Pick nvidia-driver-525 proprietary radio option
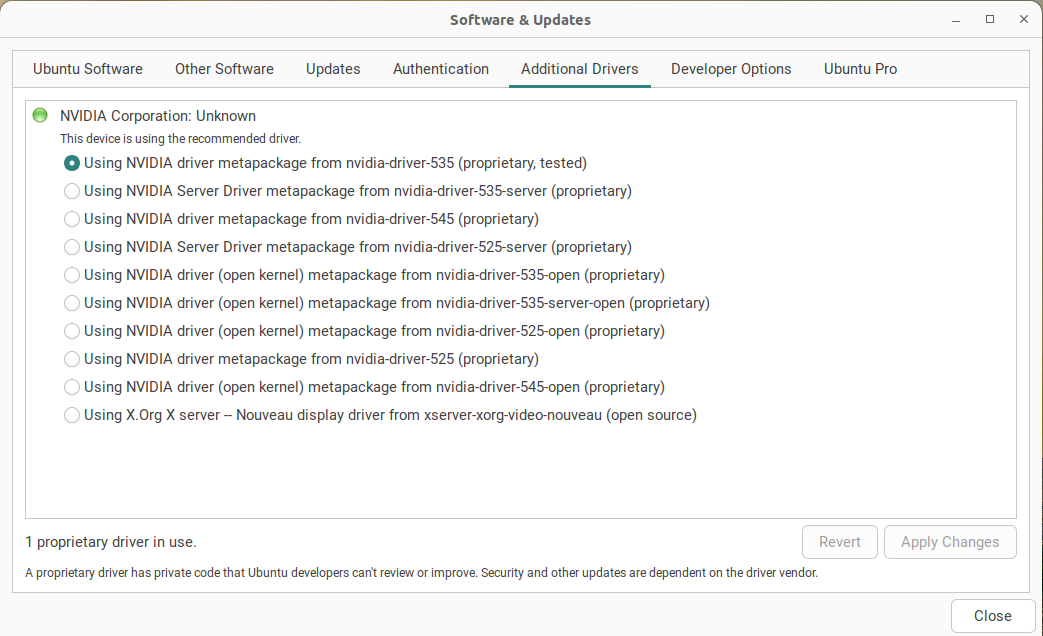This screenshot has width=1043, height=636. pyautogui.click(x=72, y=359)
